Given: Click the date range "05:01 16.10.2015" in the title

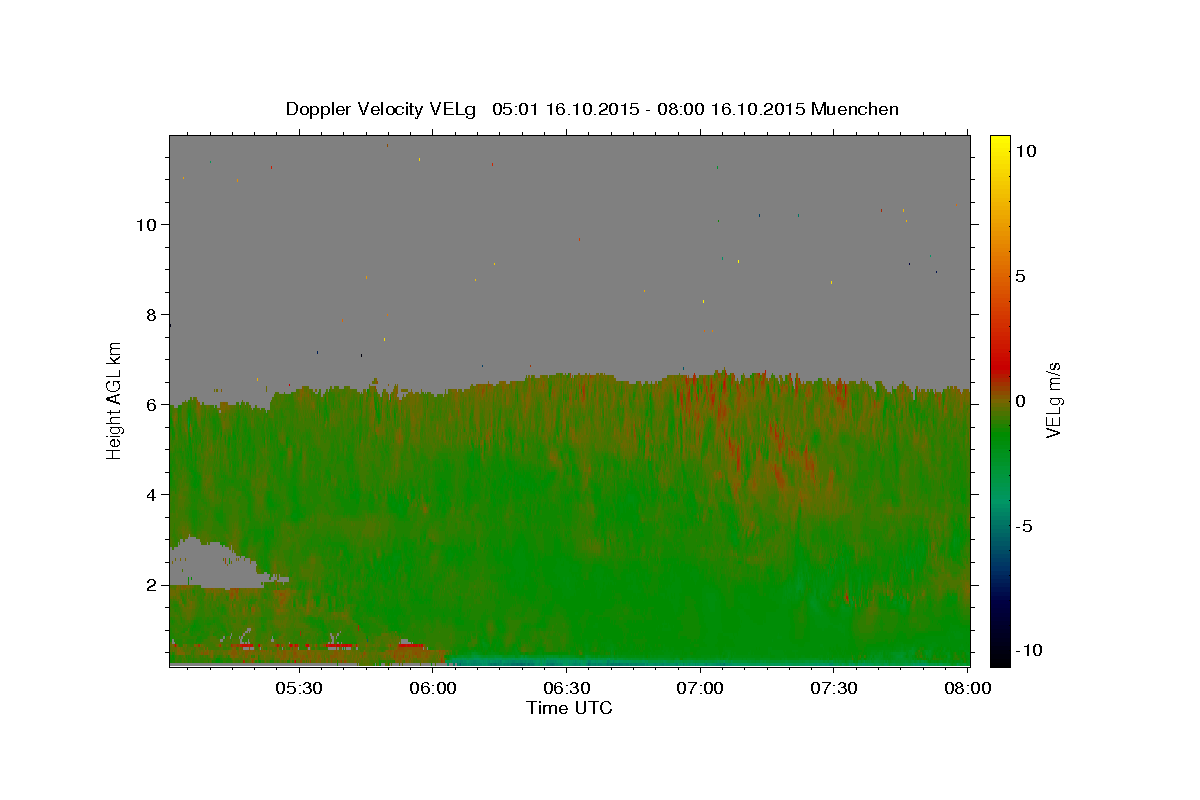Looking at the screenshot, I should [x=564, y=109].
